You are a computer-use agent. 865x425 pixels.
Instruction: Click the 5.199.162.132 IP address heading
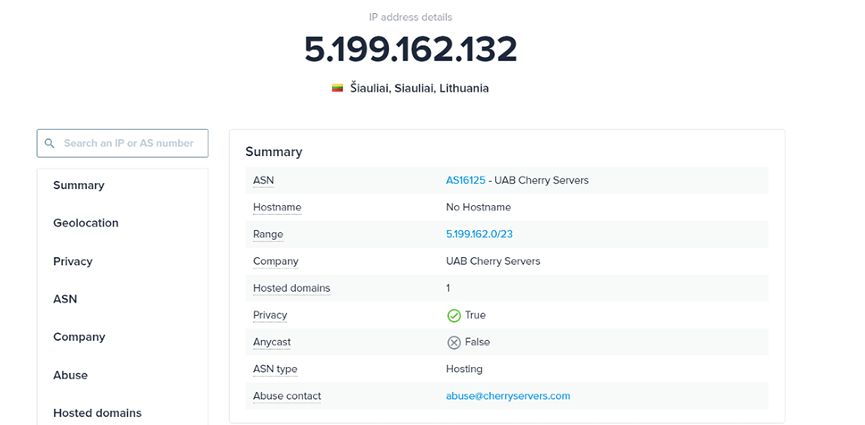coord(411,49)
